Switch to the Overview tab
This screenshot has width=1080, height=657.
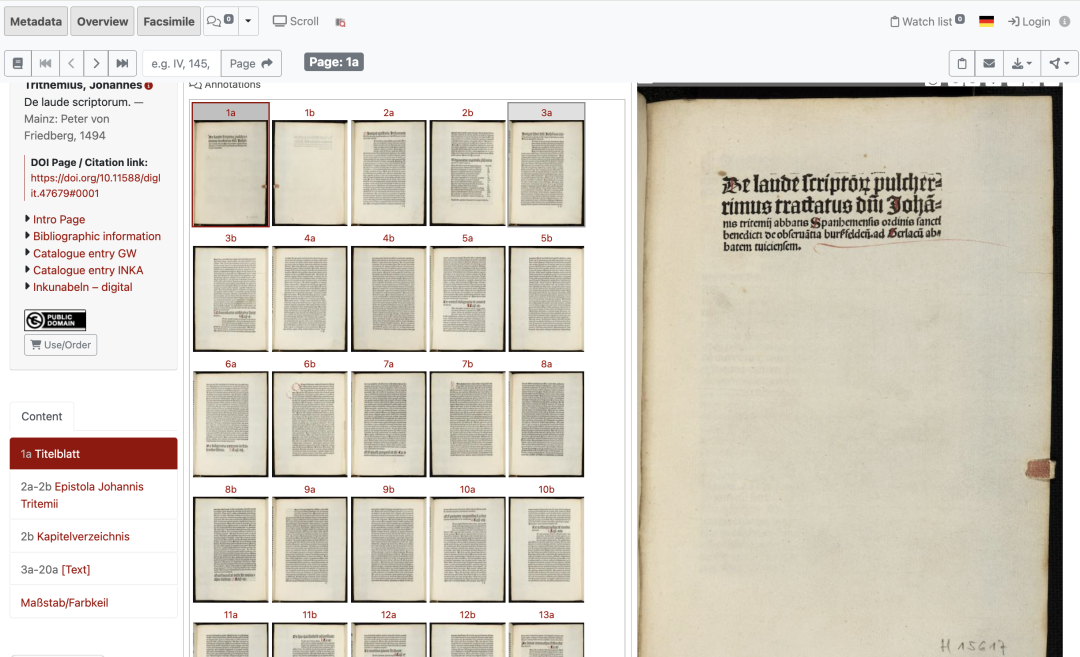tap(102, 21)
